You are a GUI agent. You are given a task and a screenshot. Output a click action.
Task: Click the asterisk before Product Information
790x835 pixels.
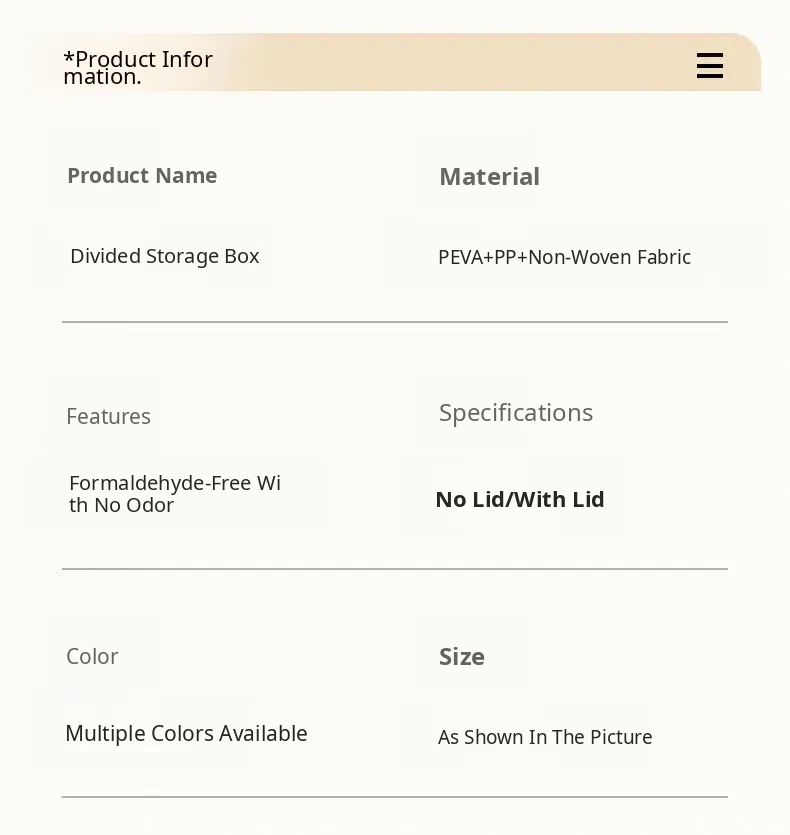click(69, 57)
